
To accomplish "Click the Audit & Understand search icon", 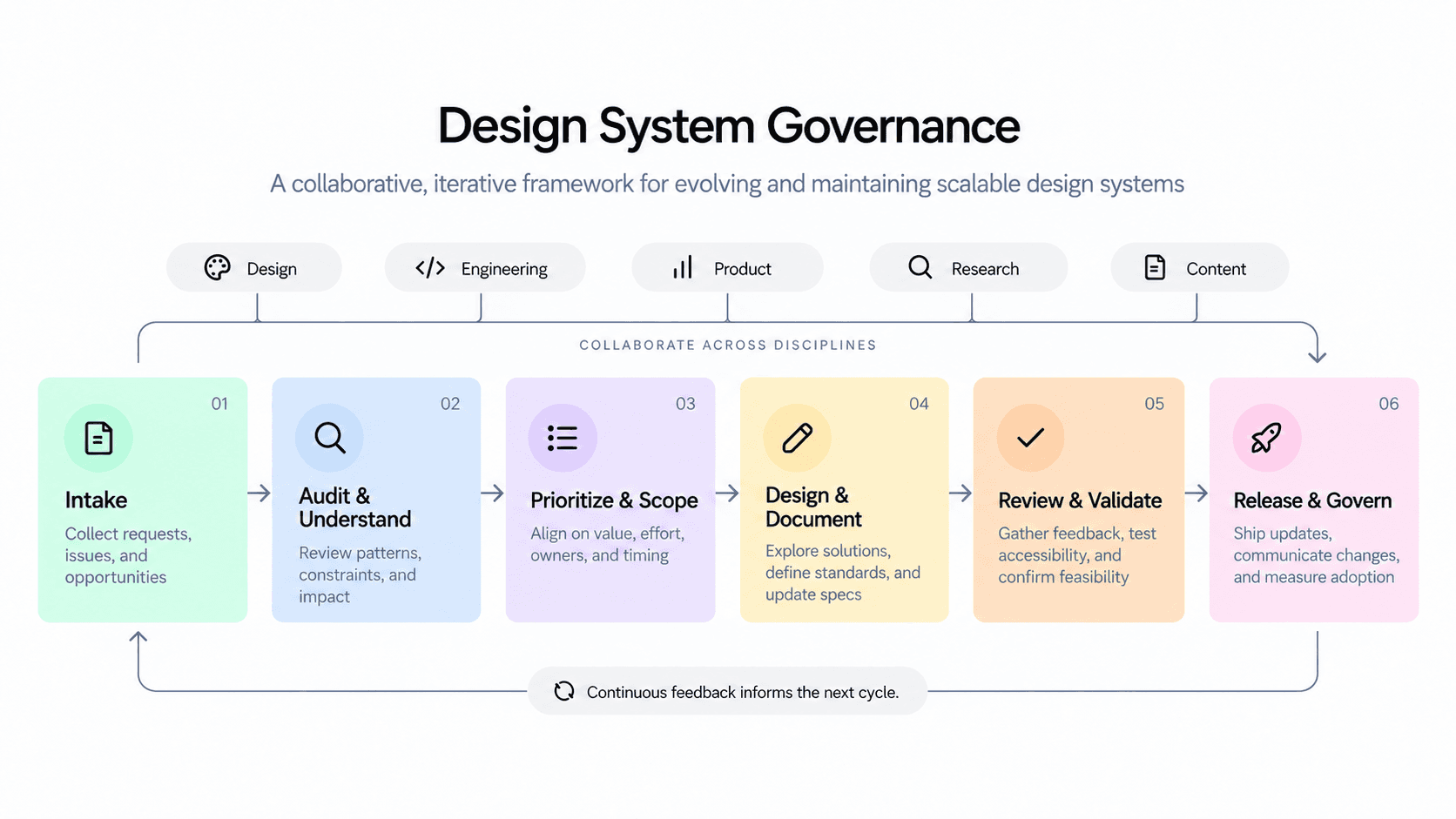I will point(329,438).
